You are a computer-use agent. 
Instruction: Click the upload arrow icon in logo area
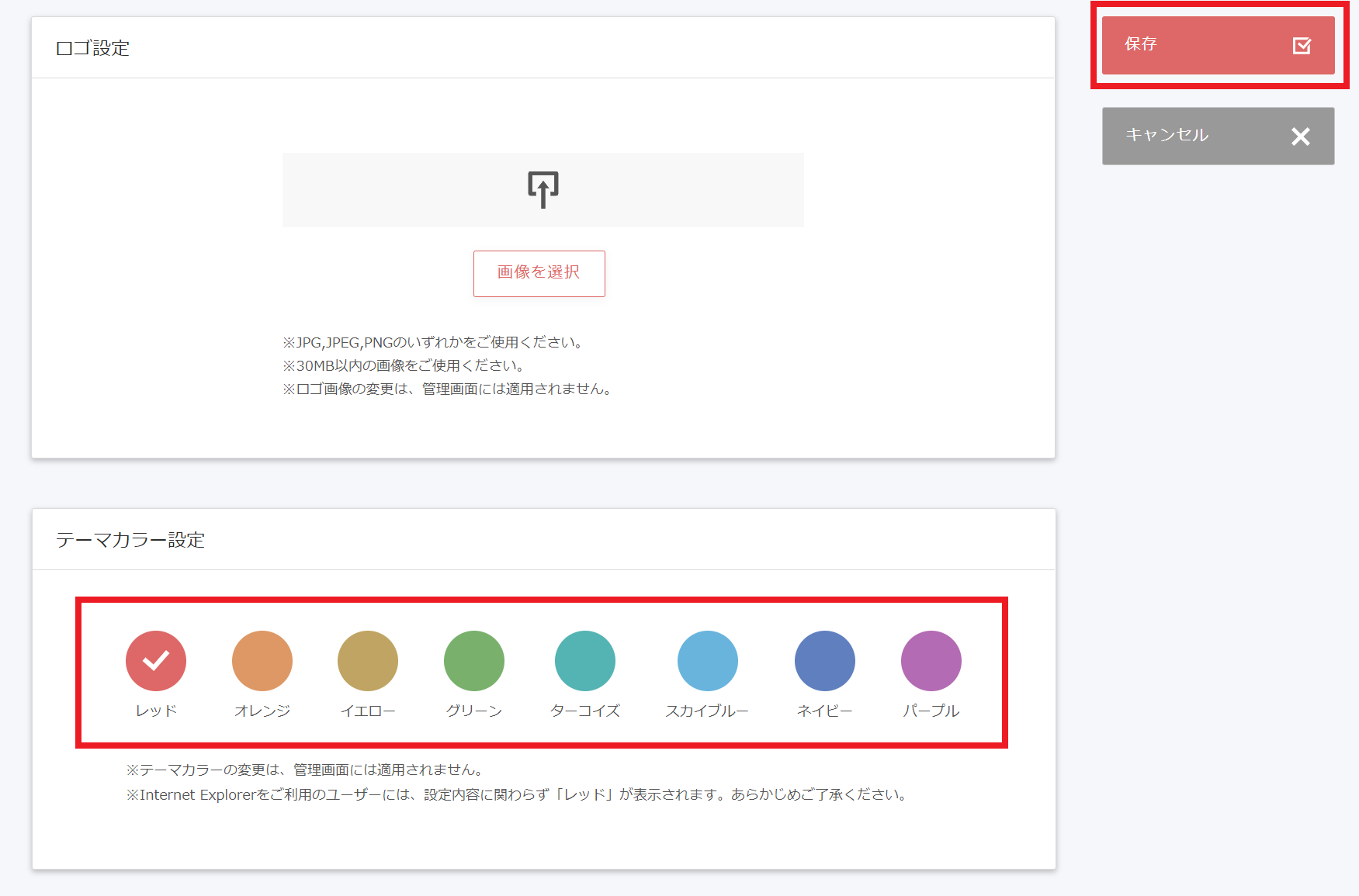(543, 189)
